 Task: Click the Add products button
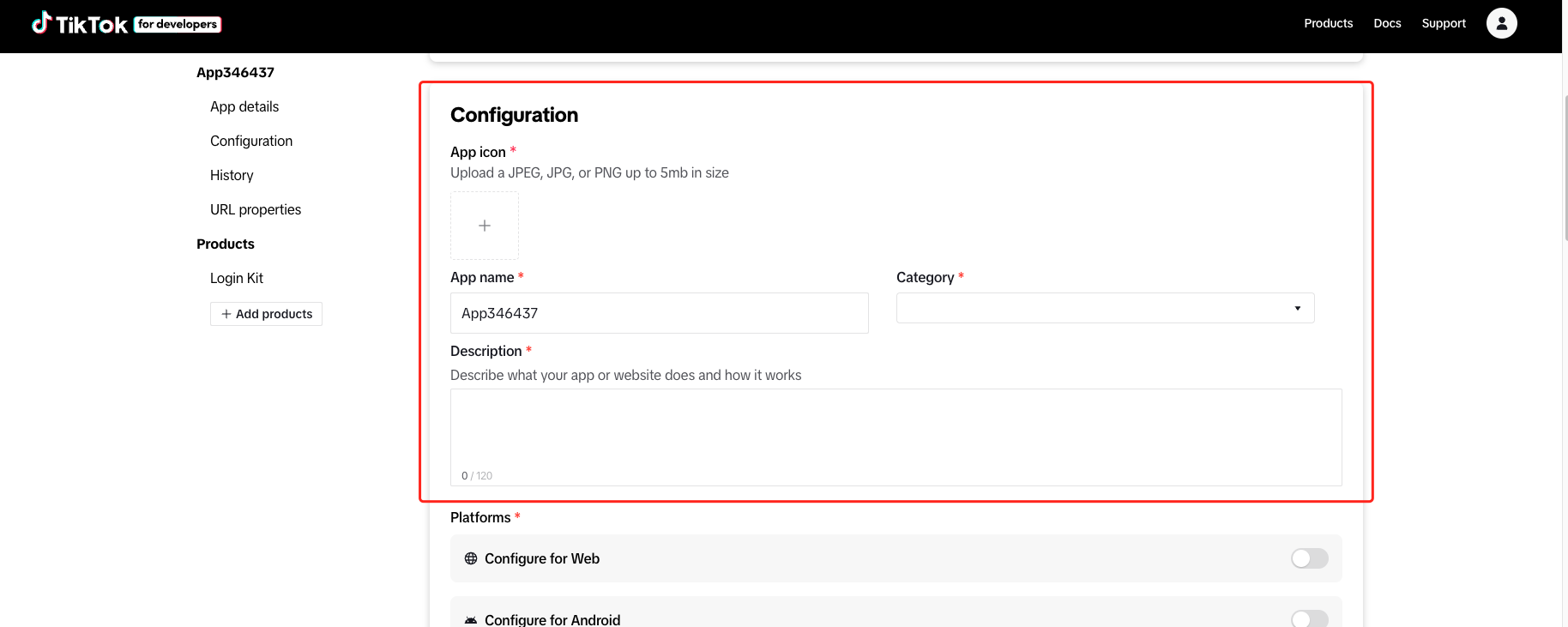[x=266, y=314]
